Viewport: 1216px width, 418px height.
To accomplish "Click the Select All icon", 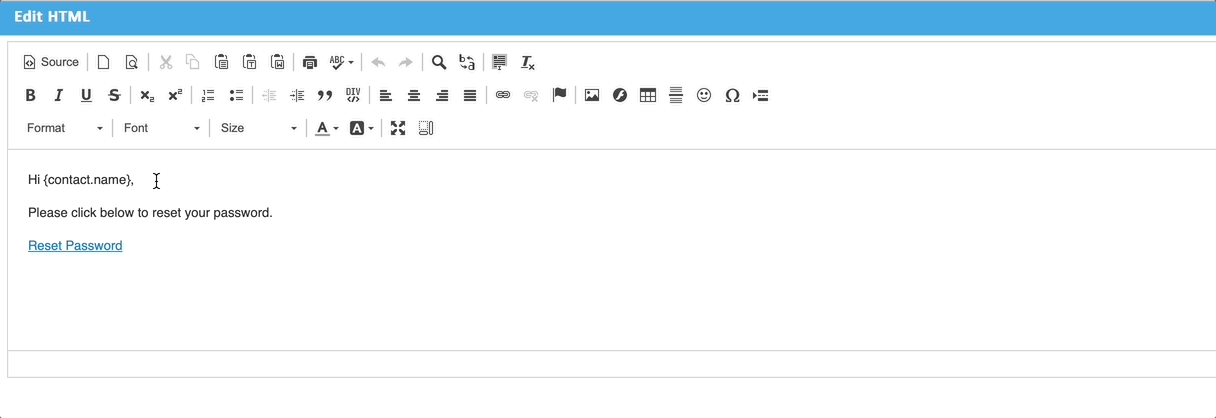I will click(500, 62).
